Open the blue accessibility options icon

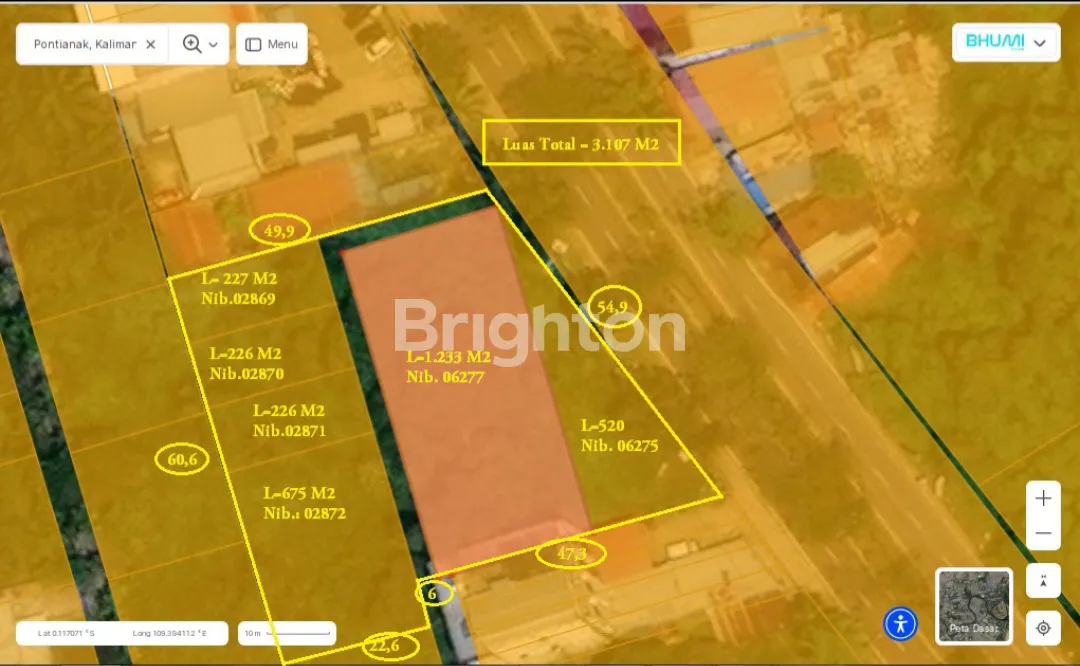[900, 623]
